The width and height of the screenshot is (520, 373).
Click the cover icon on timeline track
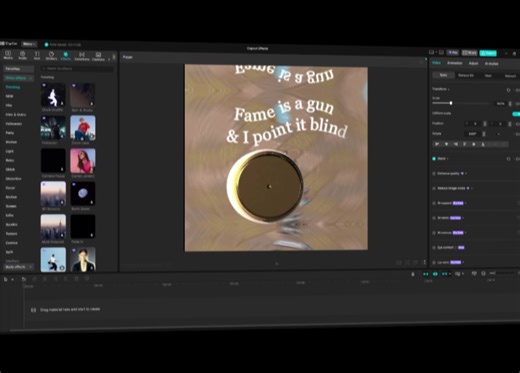pos(33,310)
